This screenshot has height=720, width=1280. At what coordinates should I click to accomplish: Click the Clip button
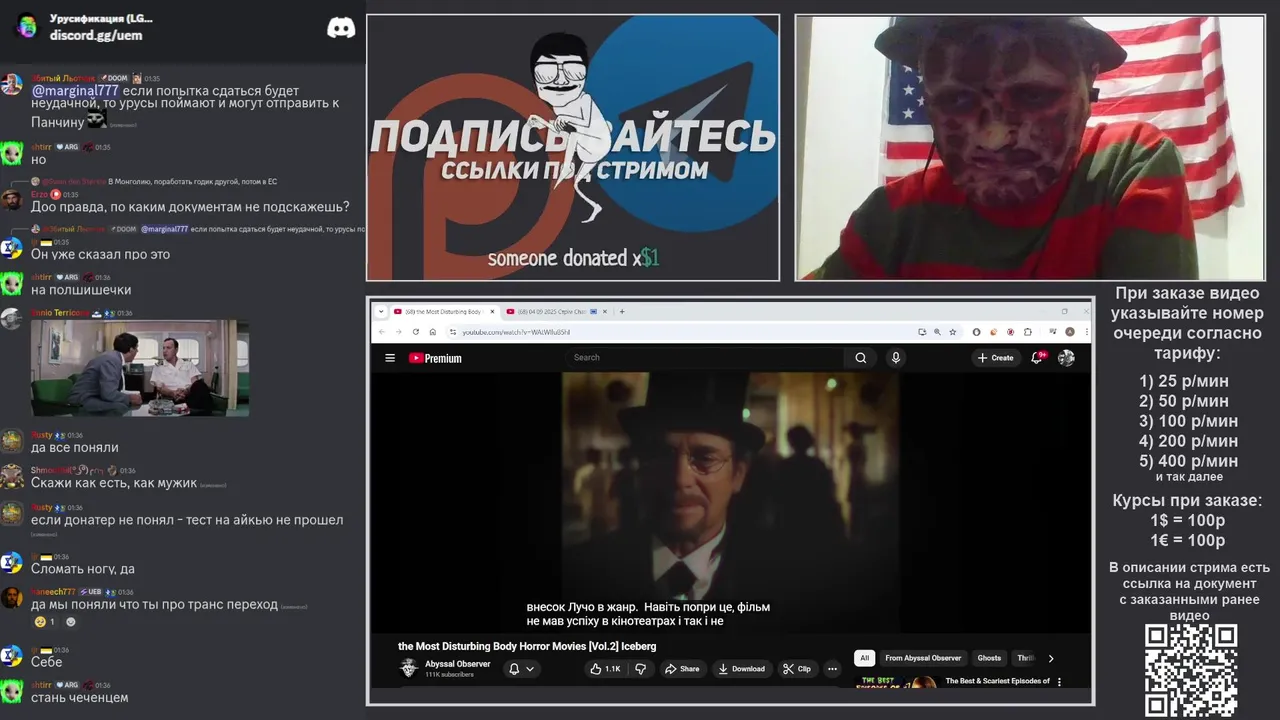(797, 669)
